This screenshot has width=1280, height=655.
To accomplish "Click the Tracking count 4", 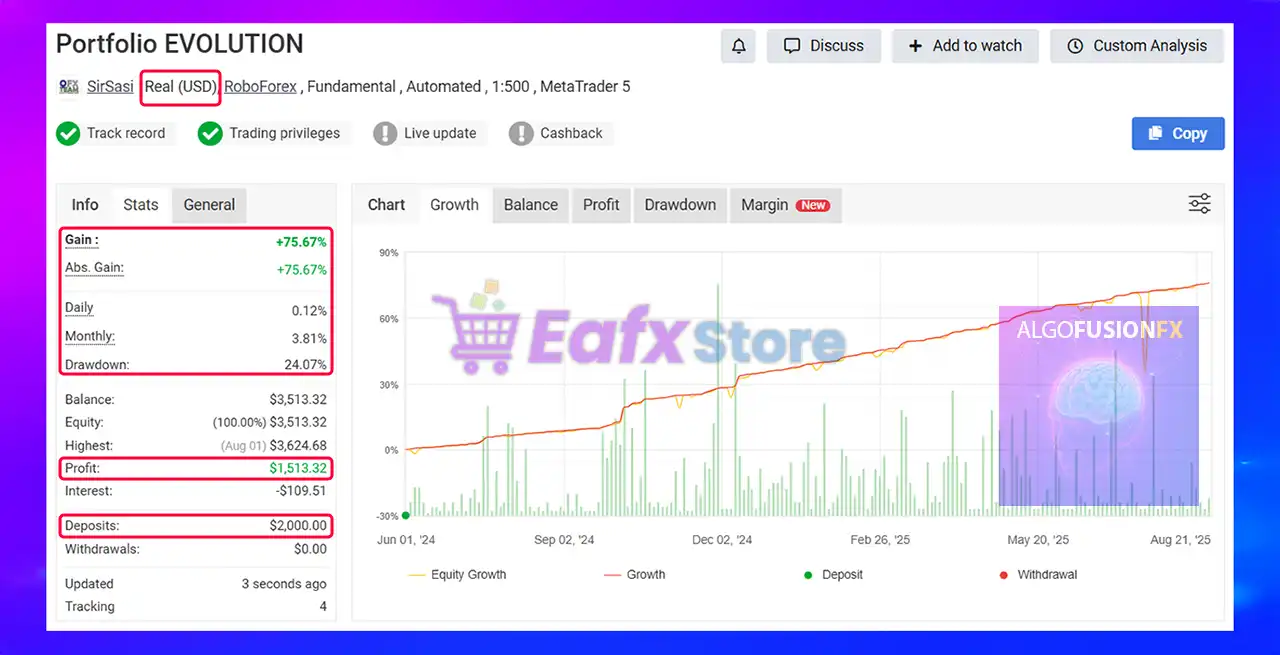I will (x=323, y=607).
